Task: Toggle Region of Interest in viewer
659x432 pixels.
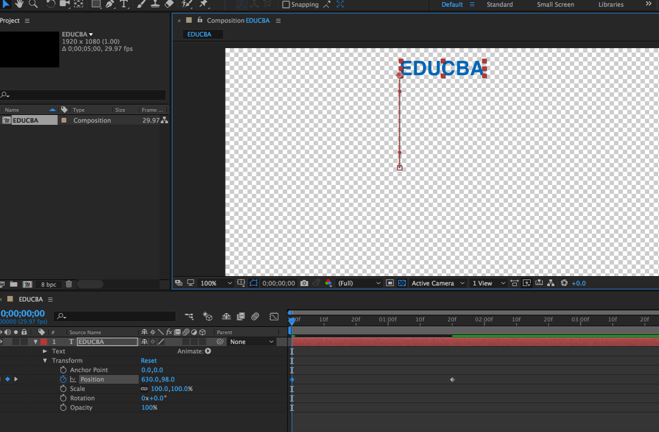Action: (x=390, y=283)
